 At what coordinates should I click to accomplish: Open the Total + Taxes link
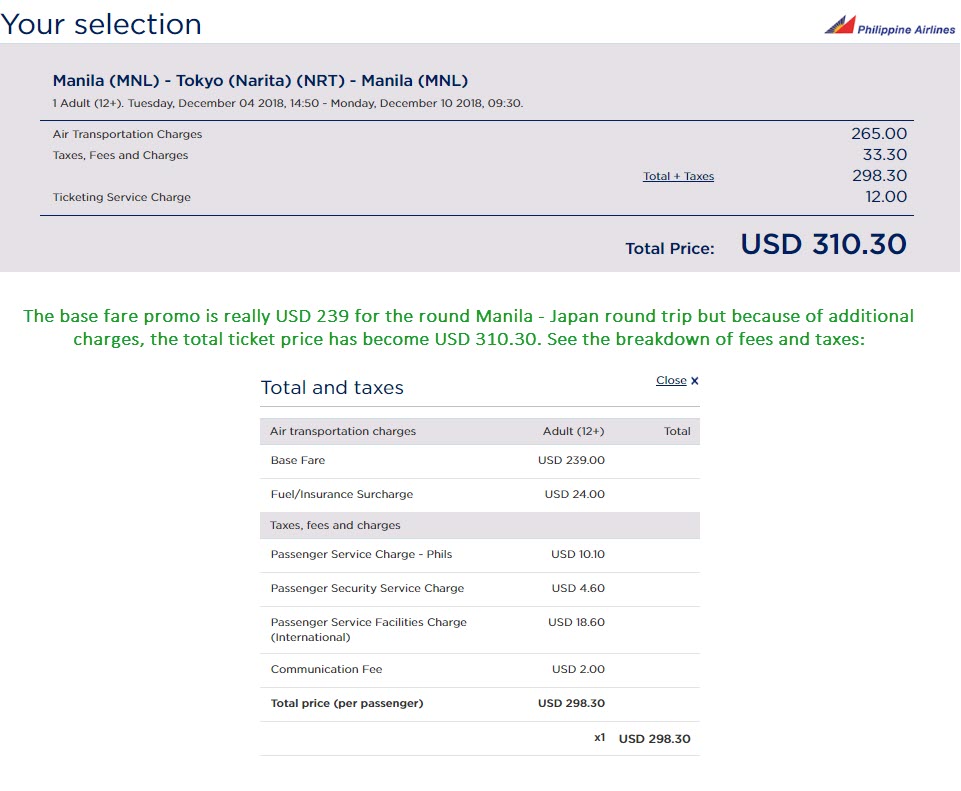(x=678, y=177)
